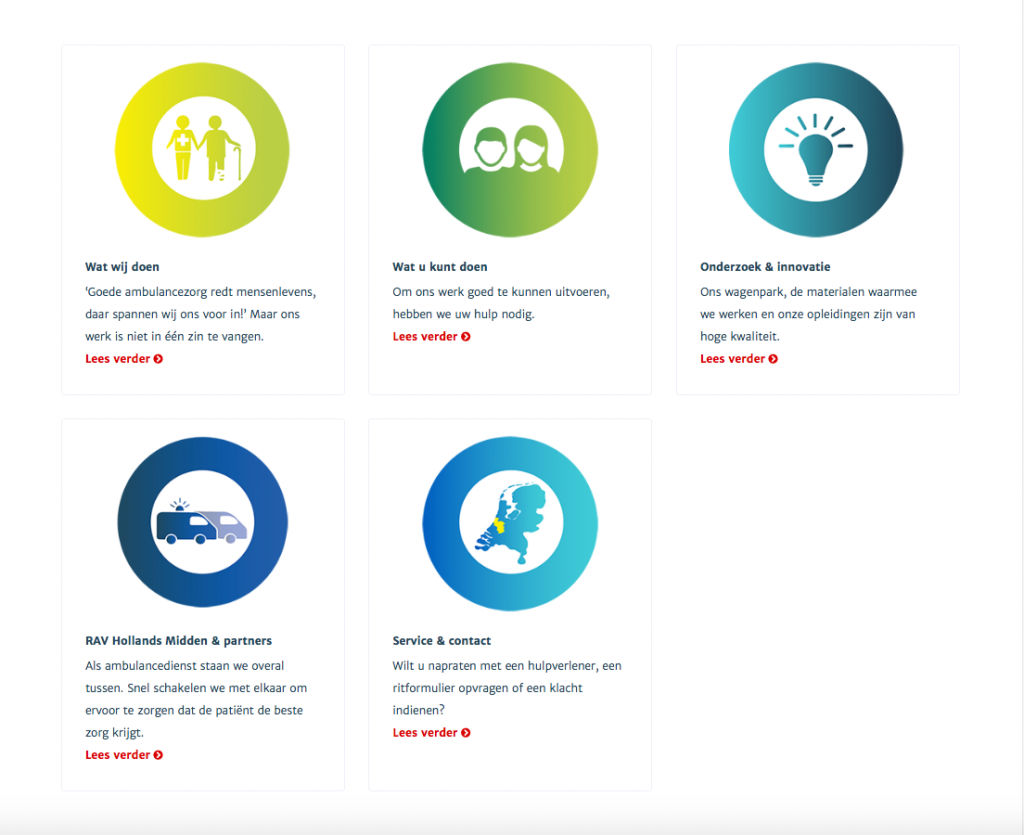1024x835 pixels.
Task: Click the arrow circle after Service & contact's Lees verder
Action: tap(466, 733)
